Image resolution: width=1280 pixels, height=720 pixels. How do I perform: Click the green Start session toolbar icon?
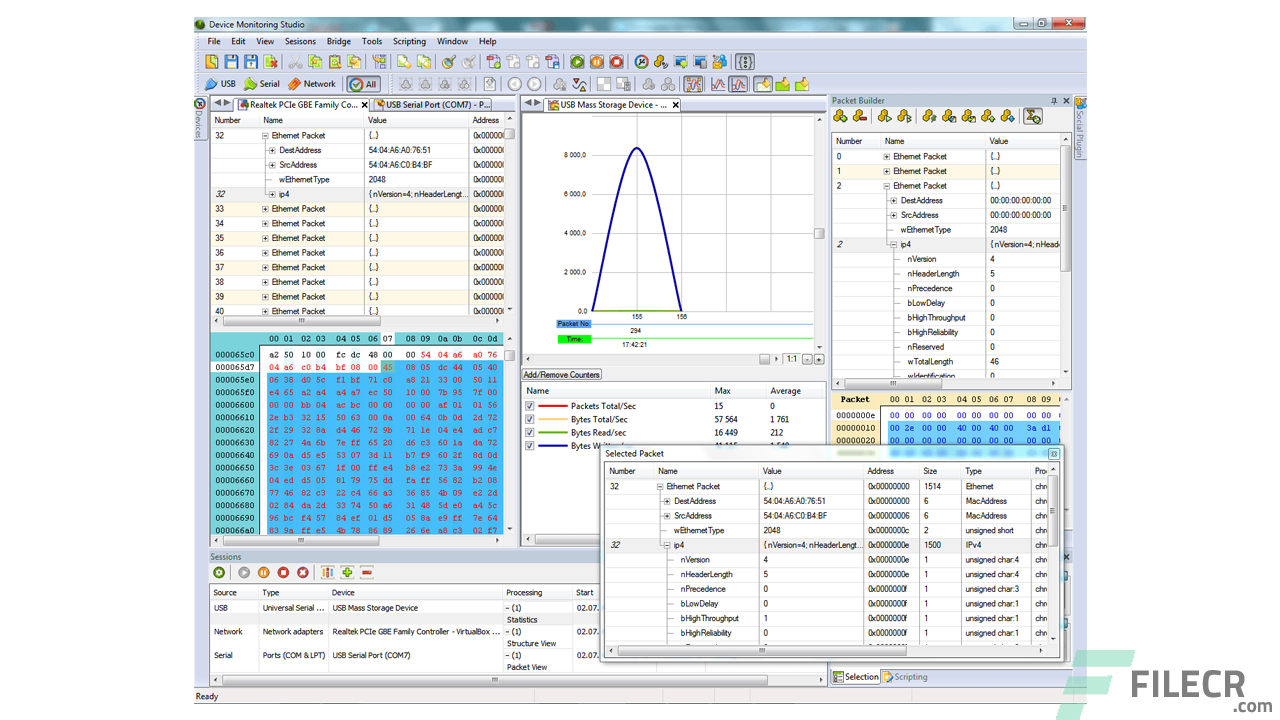point(577,61)
